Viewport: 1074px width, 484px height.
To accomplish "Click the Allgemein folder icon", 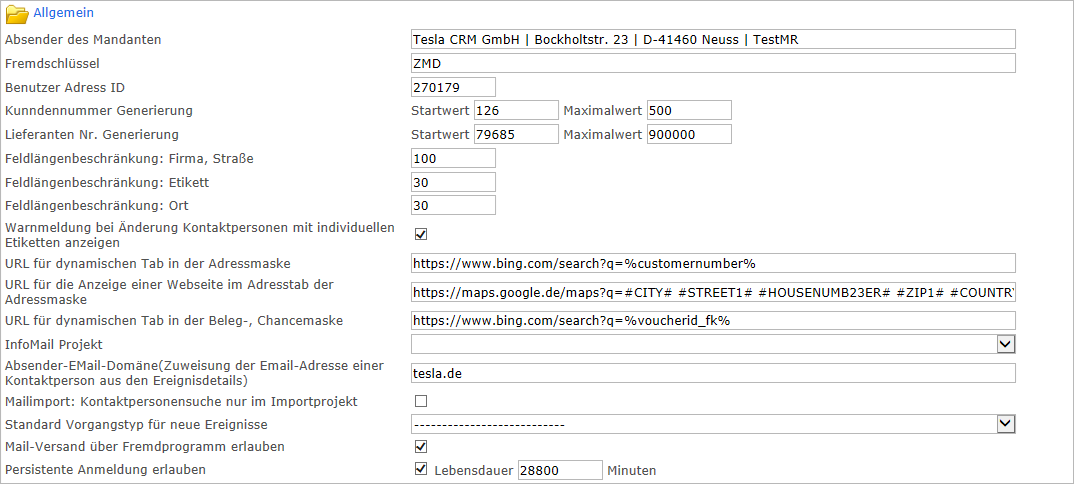I will pyautogui.click(x=17, y=14).
